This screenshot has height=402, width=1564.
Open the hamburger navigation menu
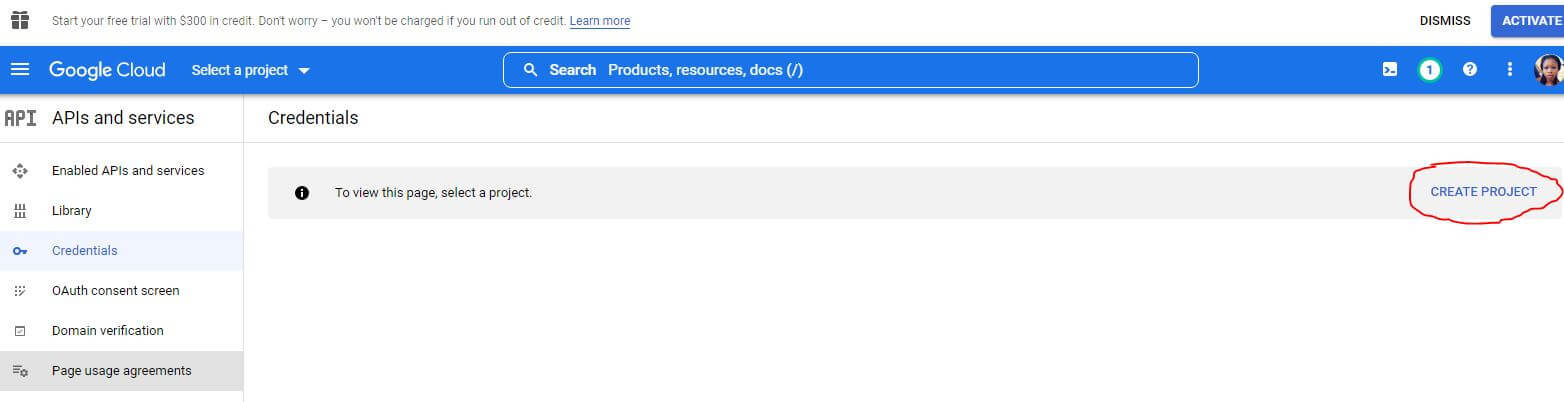click(20, 70)
